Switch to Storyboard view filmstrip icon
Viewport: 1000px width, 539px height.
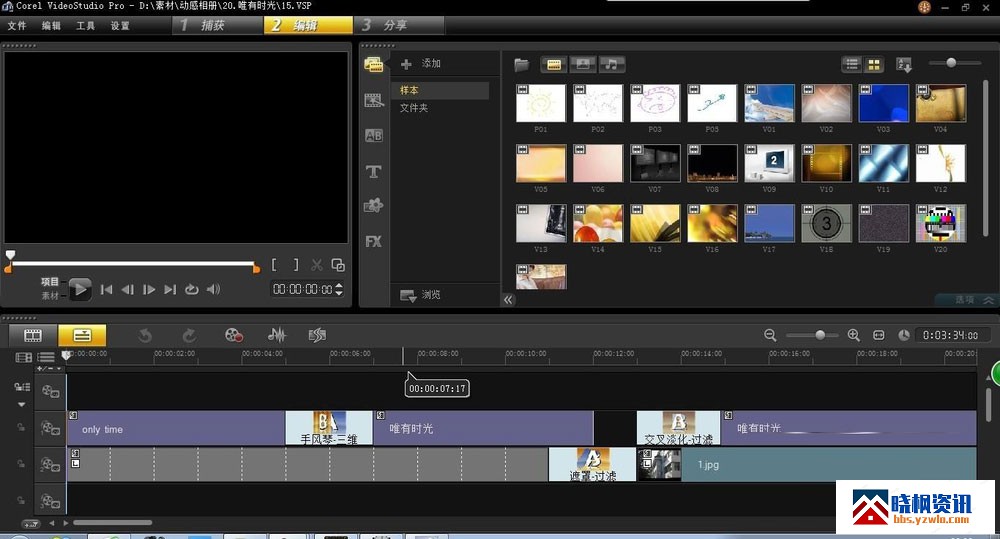tap(33, 335)
